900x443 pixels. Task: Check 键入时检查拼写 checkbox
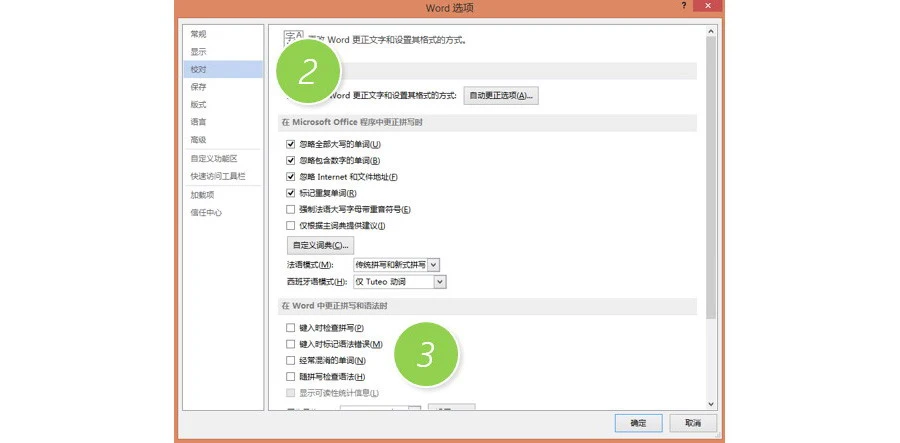tap(290, 328)
